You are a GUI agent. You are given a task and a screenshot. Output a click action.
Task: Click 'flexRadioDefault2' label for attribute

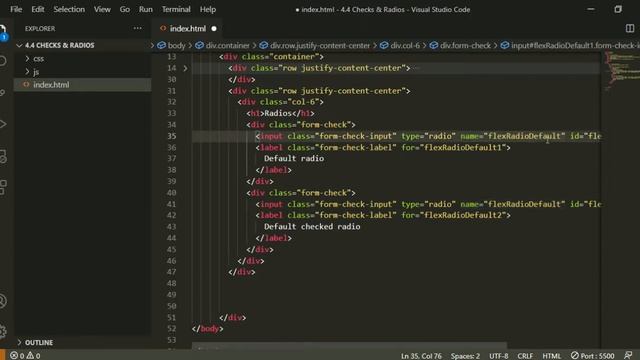[463, 215]
